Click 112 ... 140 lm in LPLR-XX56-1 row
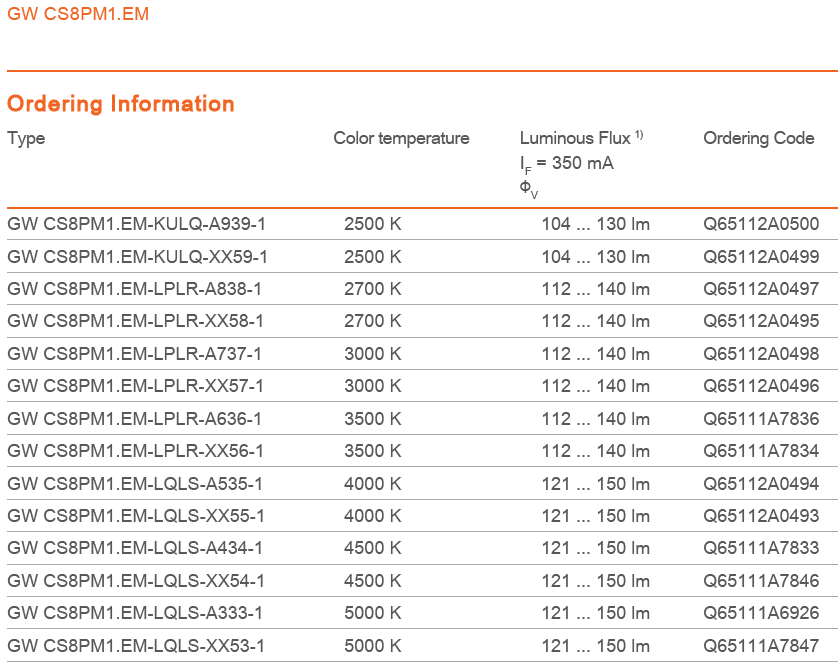Viewport: 838px width, 669px height. coord(596,451)
